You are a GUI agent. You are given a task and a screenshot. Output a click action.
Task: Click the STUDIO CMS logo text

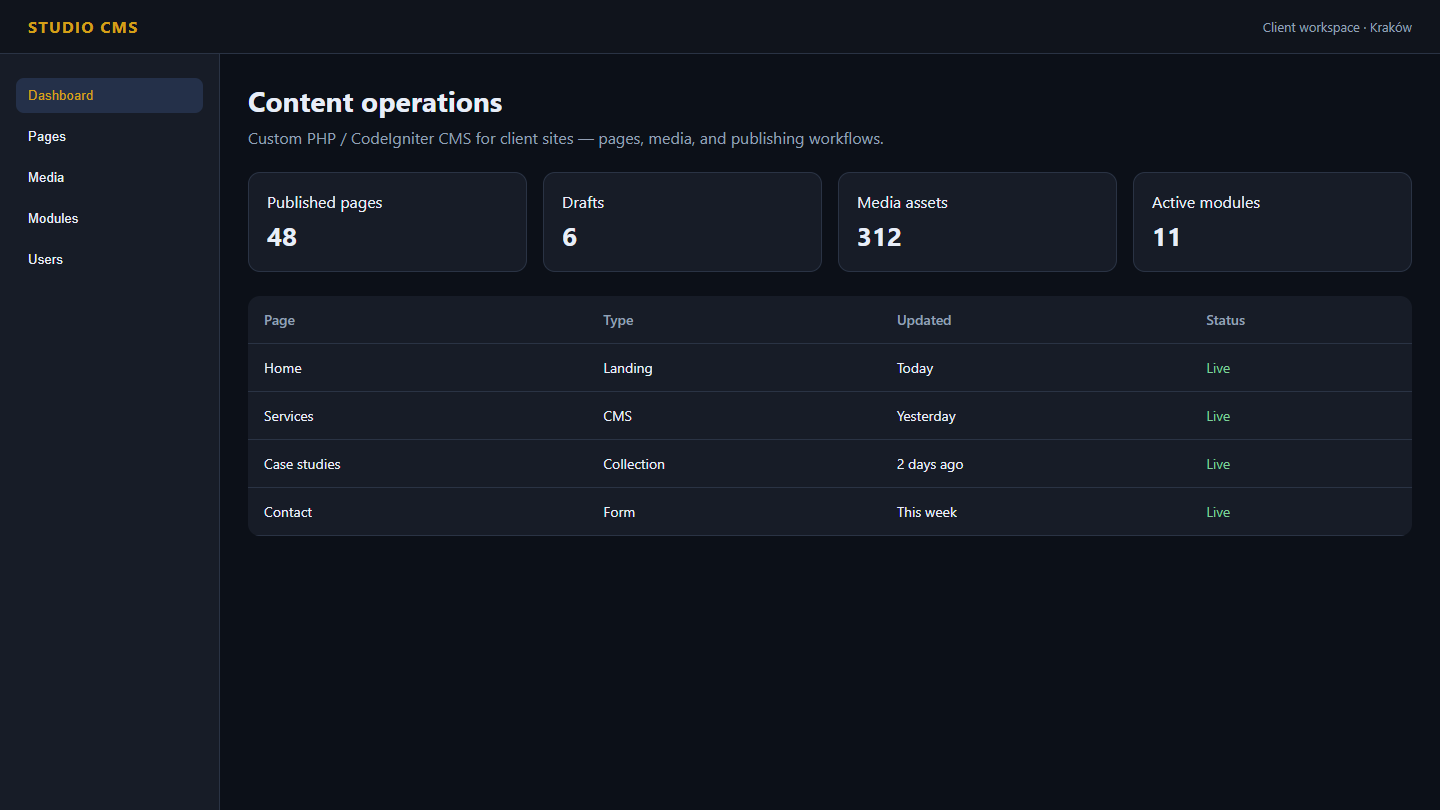(x=83, y=28)
